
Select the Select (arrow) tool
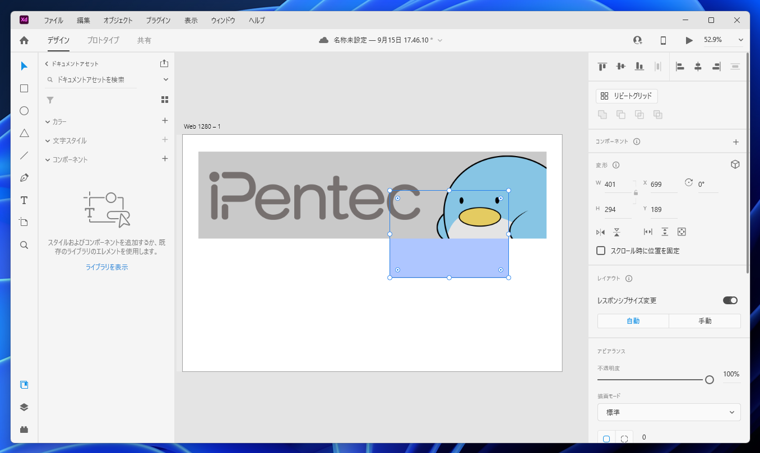tap(24, 66)
